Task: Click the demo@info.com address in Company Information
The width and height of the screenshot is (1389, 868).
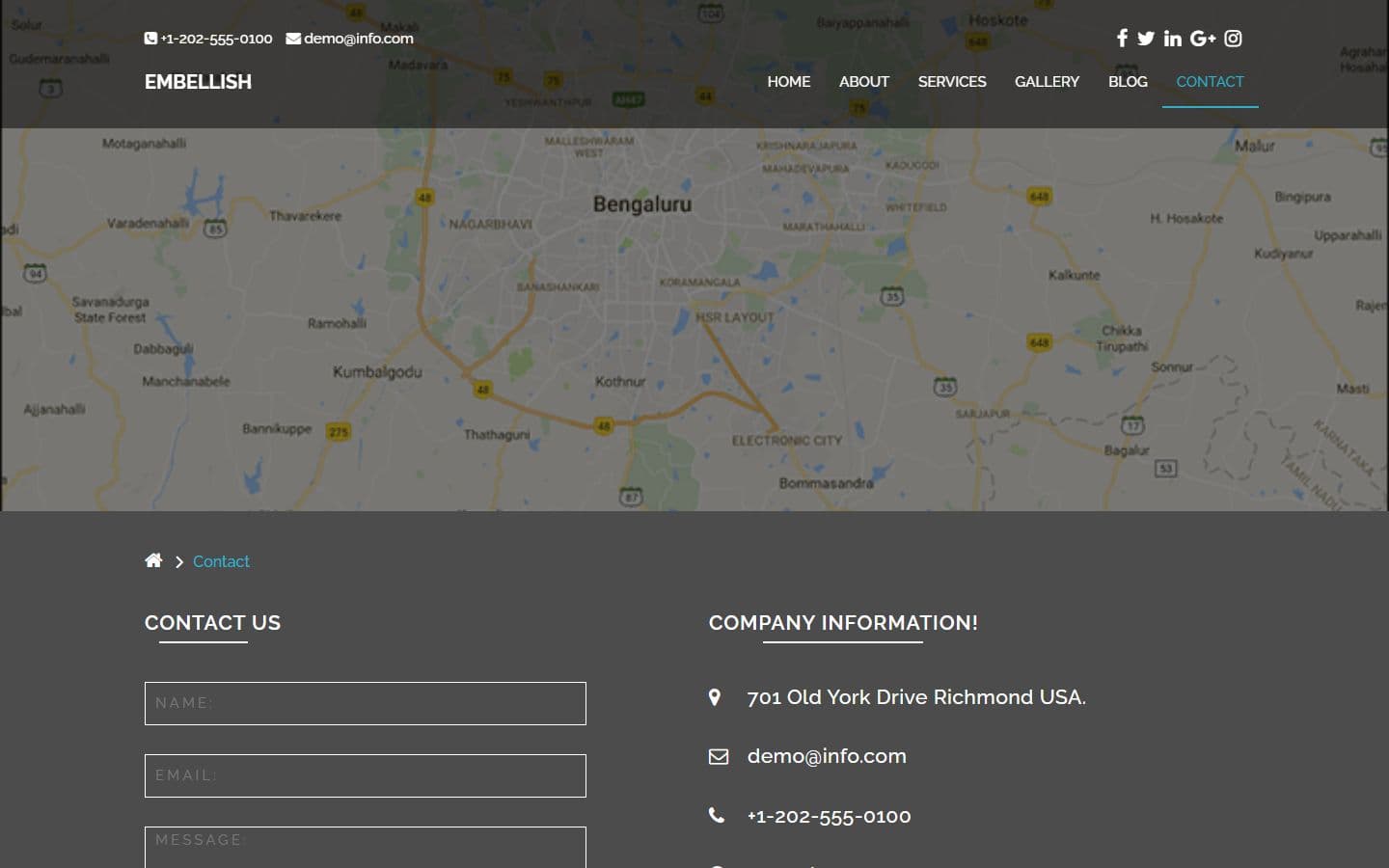Action: click(x=827, y=756)
